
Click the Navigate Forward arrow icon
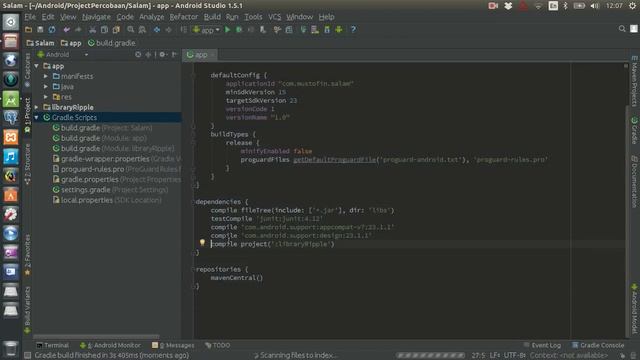(169, 30)
